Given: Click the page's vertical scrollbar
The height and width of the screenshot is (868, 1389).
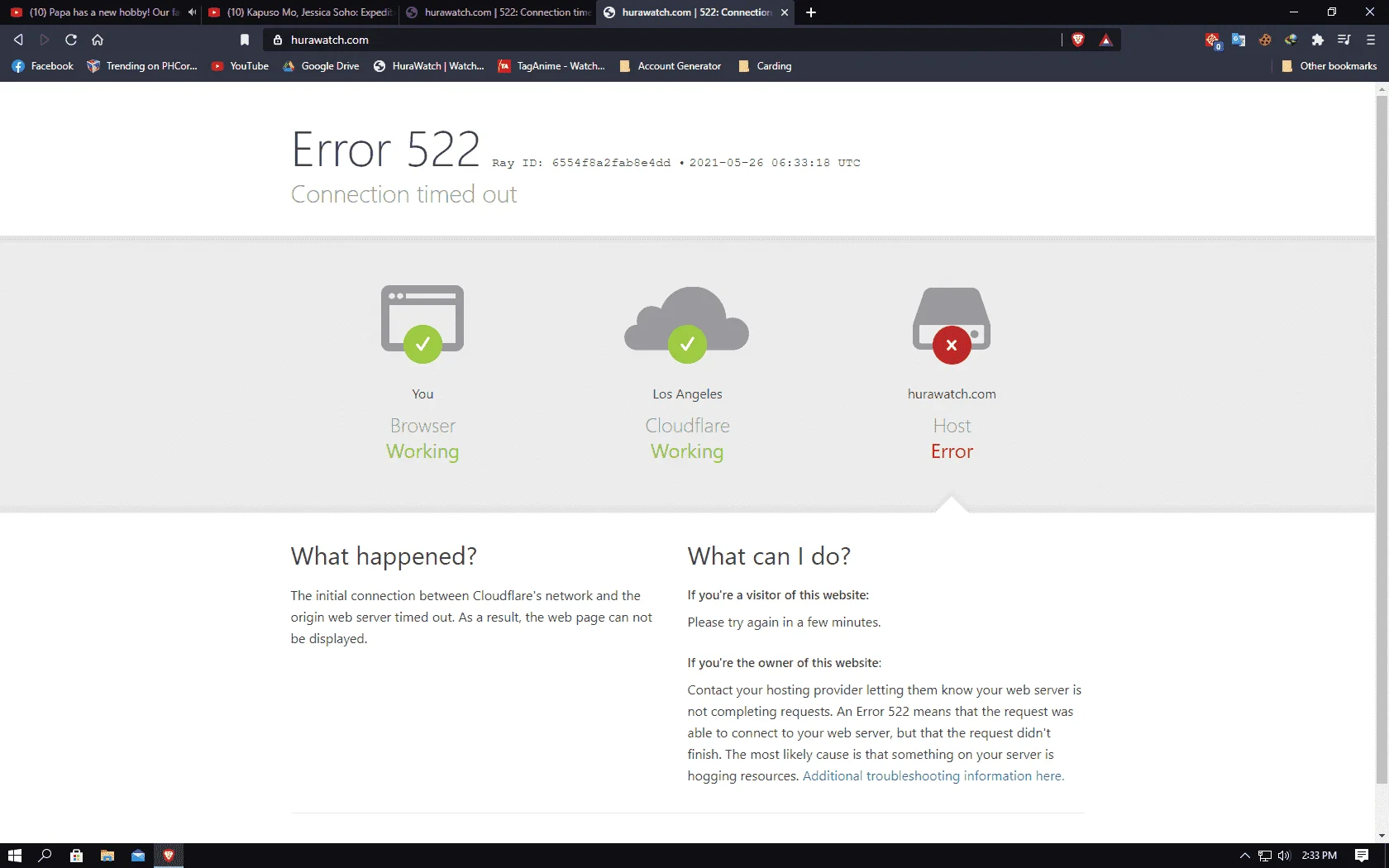Looking at the screenshot, I should [x=1382, y=438].
